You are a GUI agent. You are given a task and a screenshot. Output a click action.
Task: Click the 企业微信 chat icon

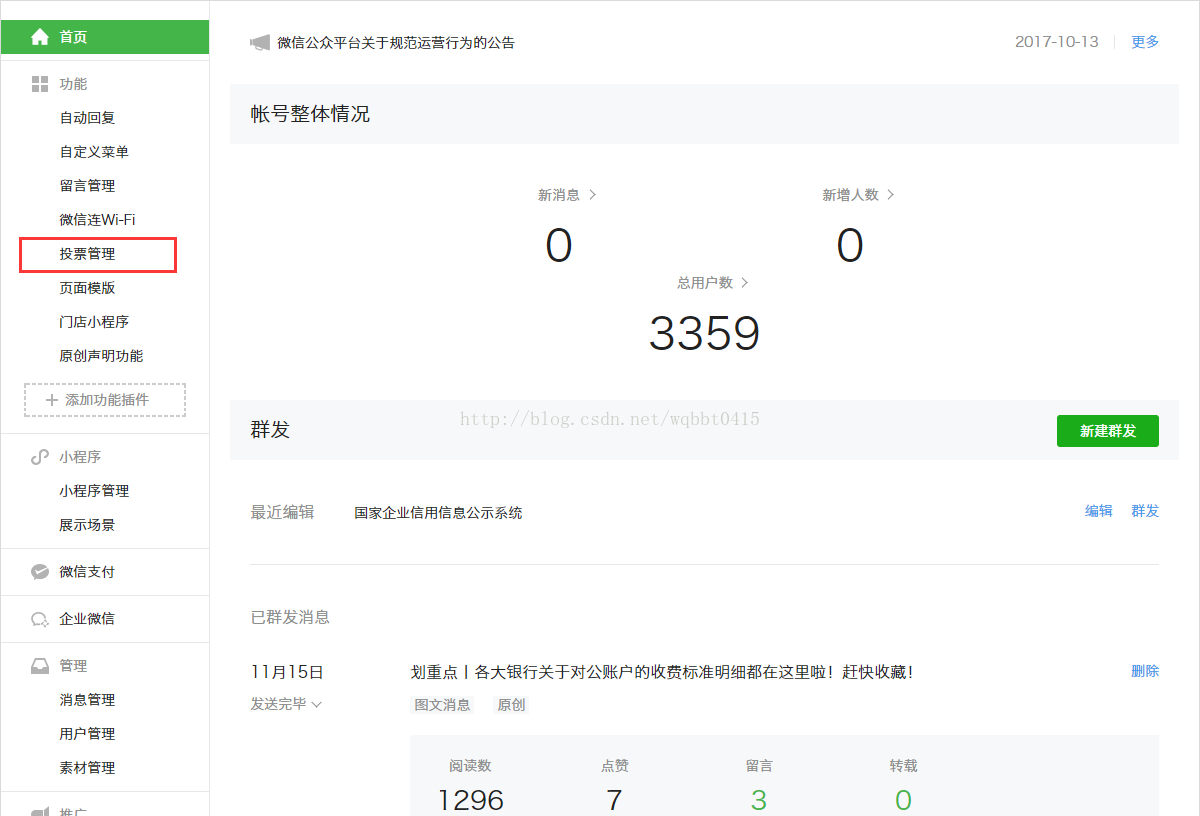pos(40,619)
